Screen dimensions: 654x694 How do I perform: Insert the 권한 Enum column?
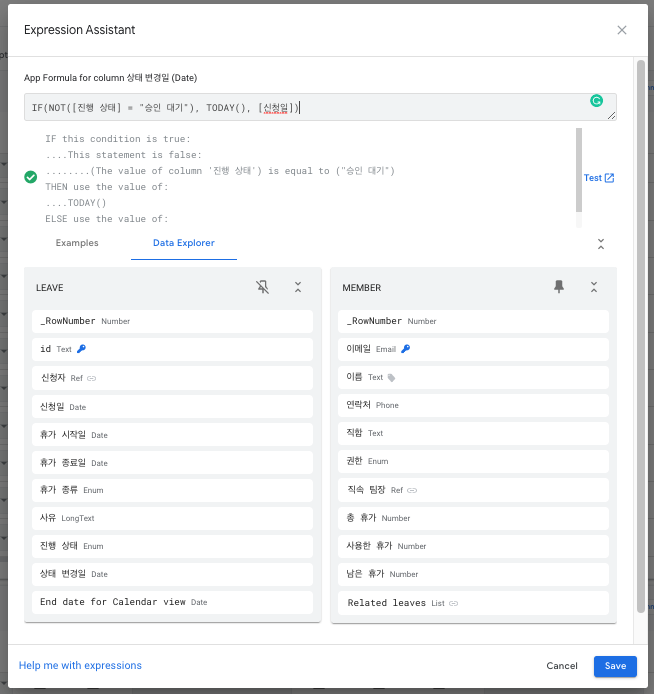coord(473,461)
